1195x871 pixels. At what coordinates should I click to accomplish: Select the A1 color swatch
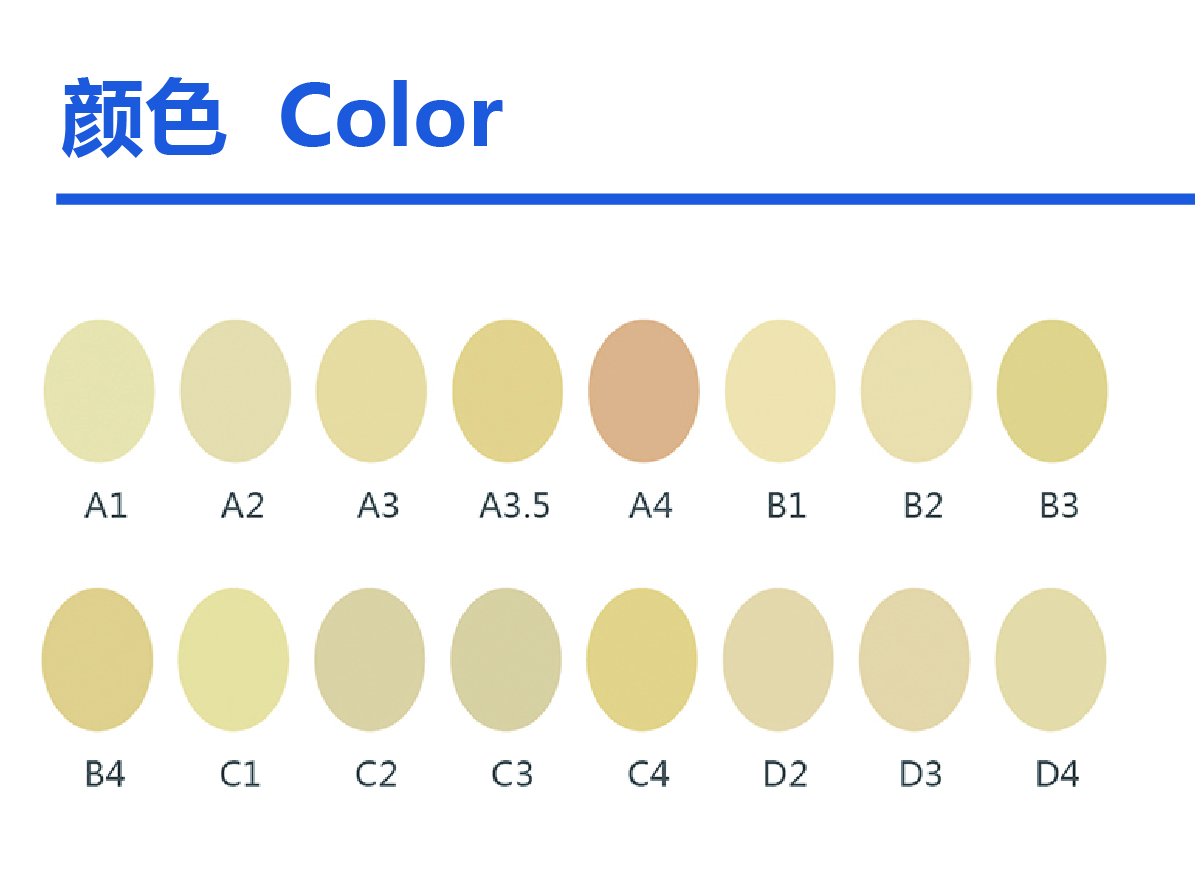tap(99, 391)
